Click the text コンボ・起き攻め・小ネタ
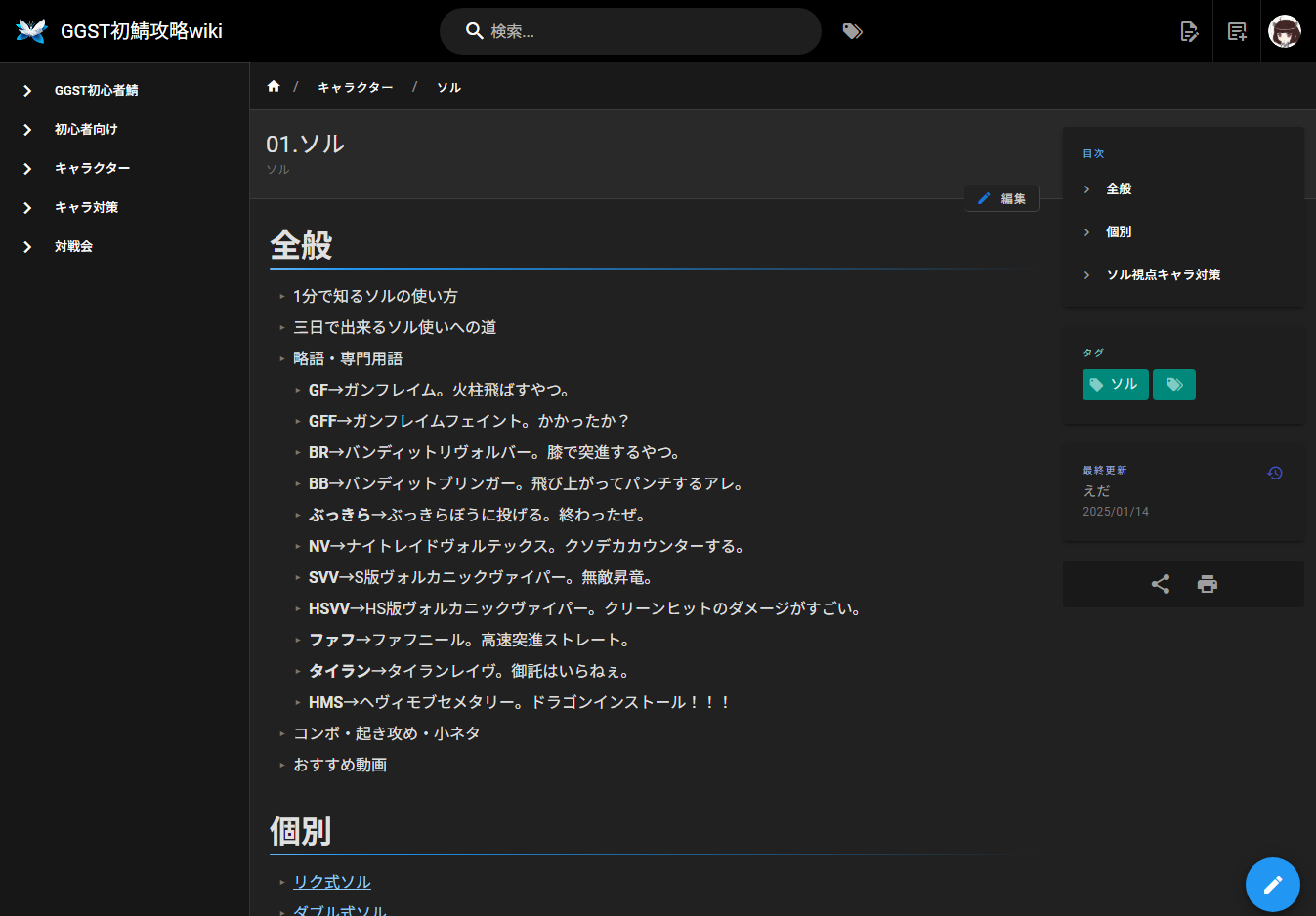The width and height of the screenshot is (1316, 916). tap(387, 733)
